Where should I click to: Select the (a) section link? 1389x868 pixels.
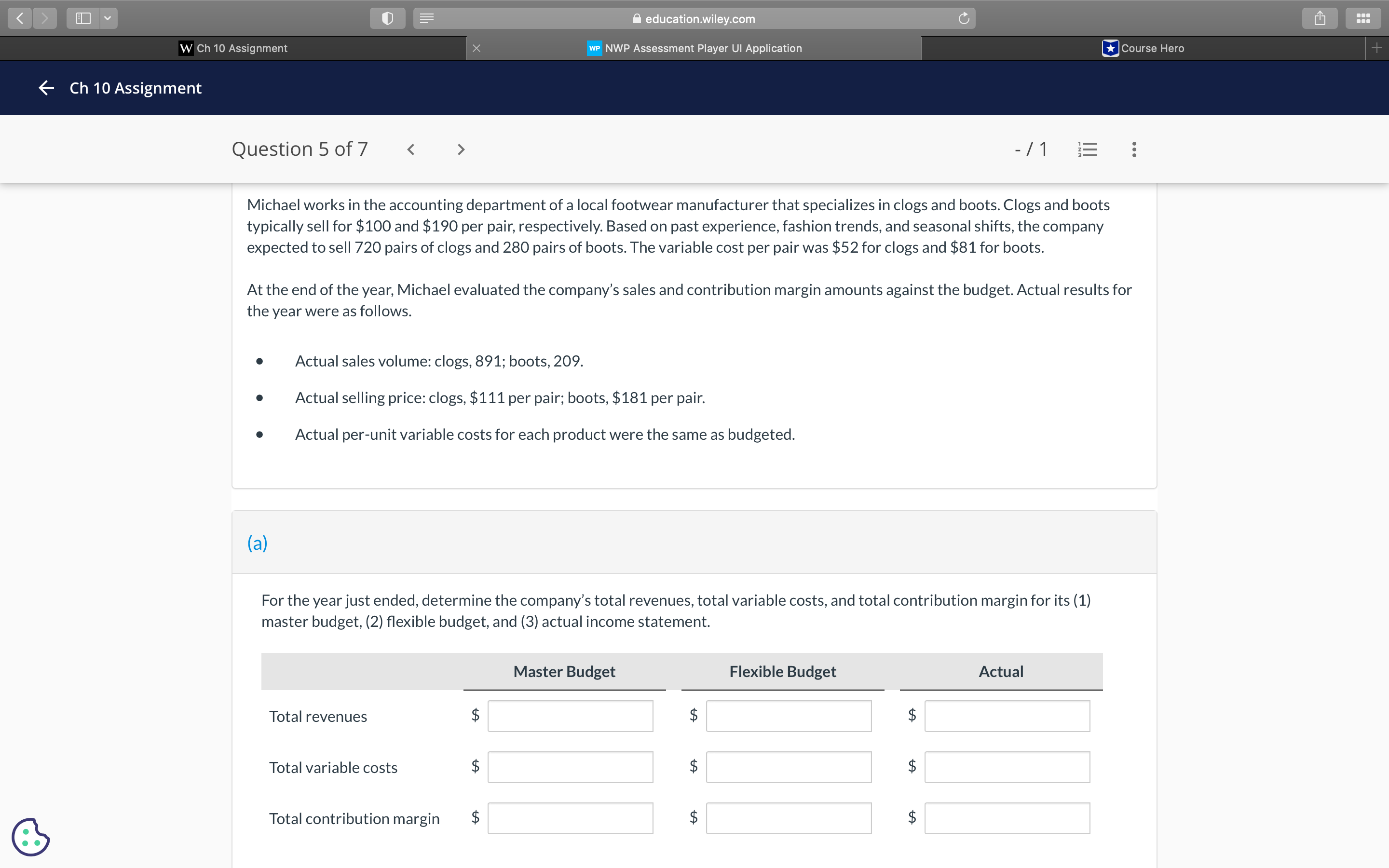pyautogui.click(x=257, y=542)
